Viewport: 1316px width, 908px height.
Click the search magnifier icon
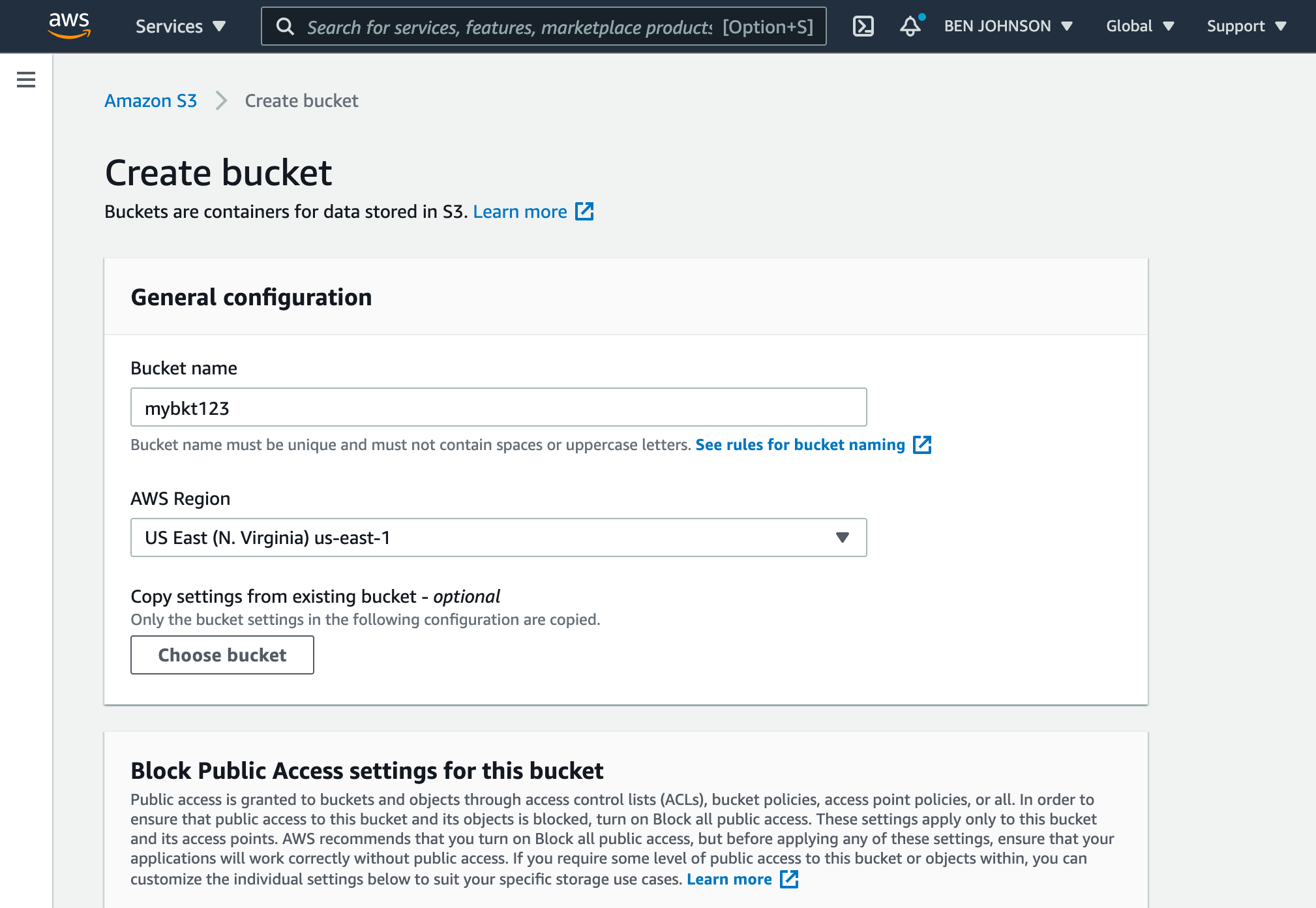[x=285, y=27]
